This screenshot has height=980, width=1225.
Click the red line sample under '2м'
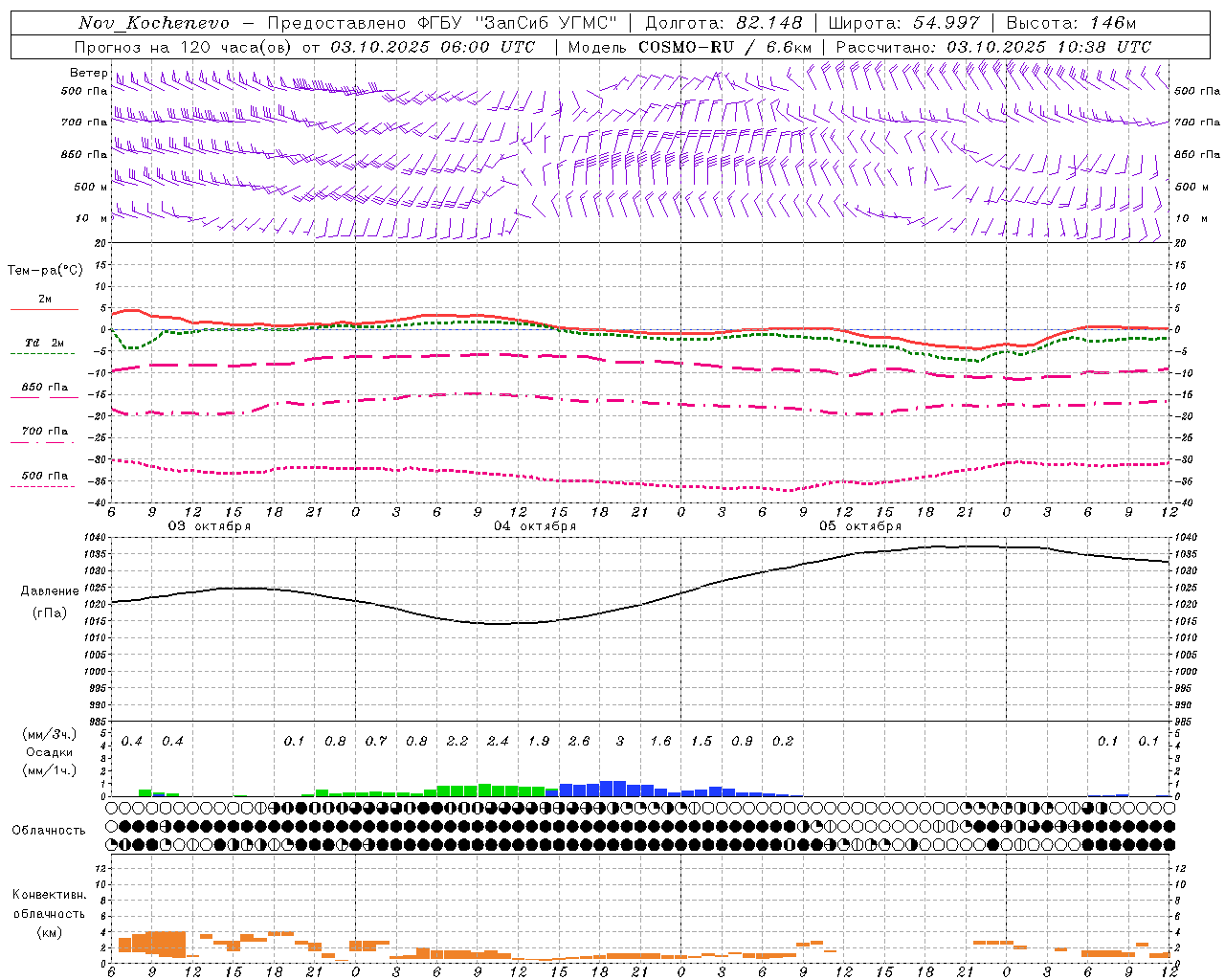(44, 310)
